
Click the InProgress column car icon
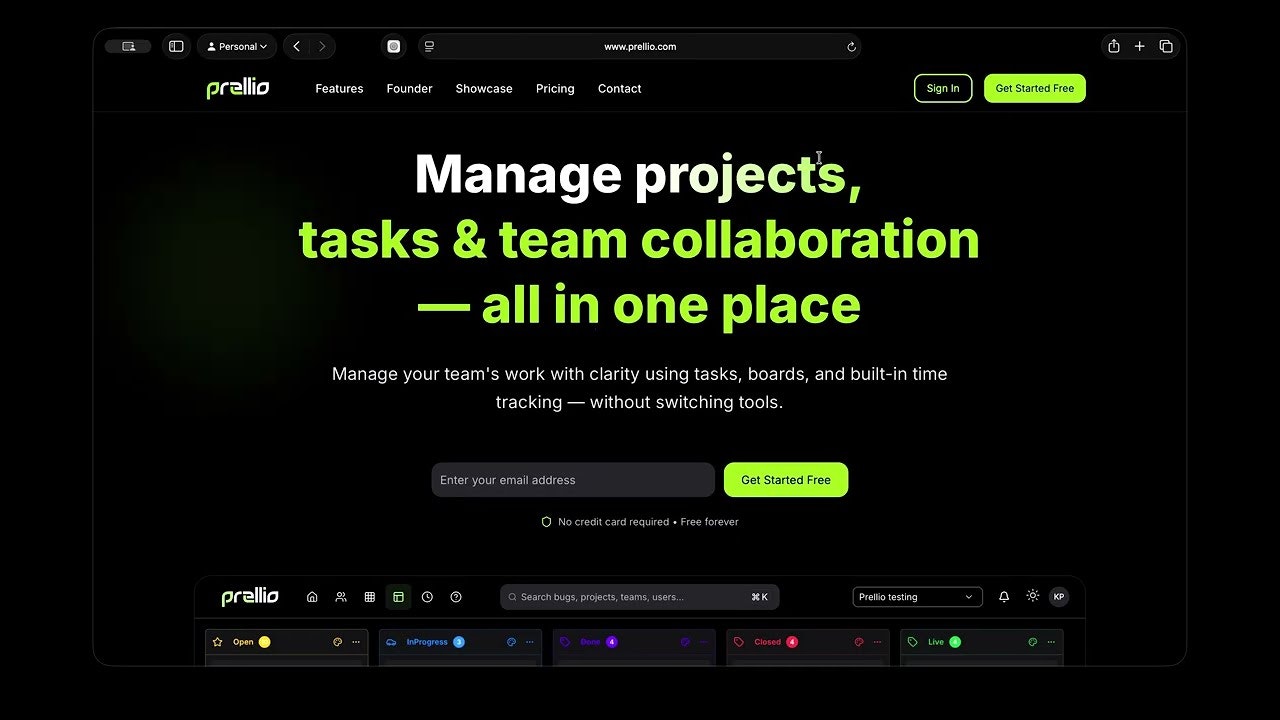[391, 642]
